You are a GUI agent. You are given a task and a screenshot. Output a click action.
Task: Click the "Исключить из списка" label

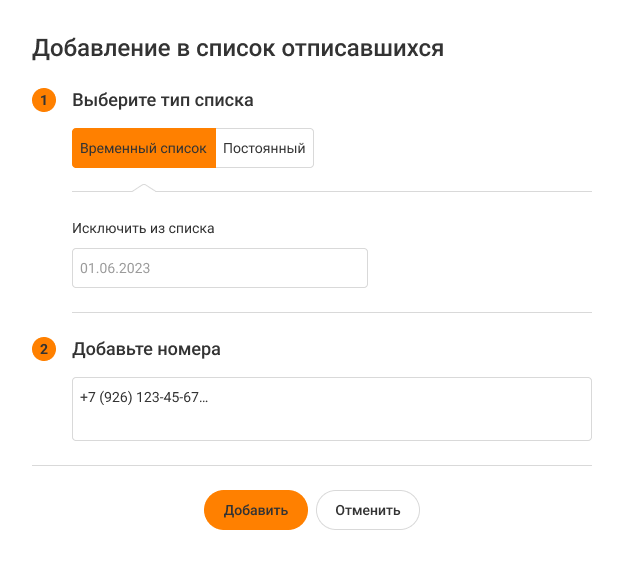[143, 228]
